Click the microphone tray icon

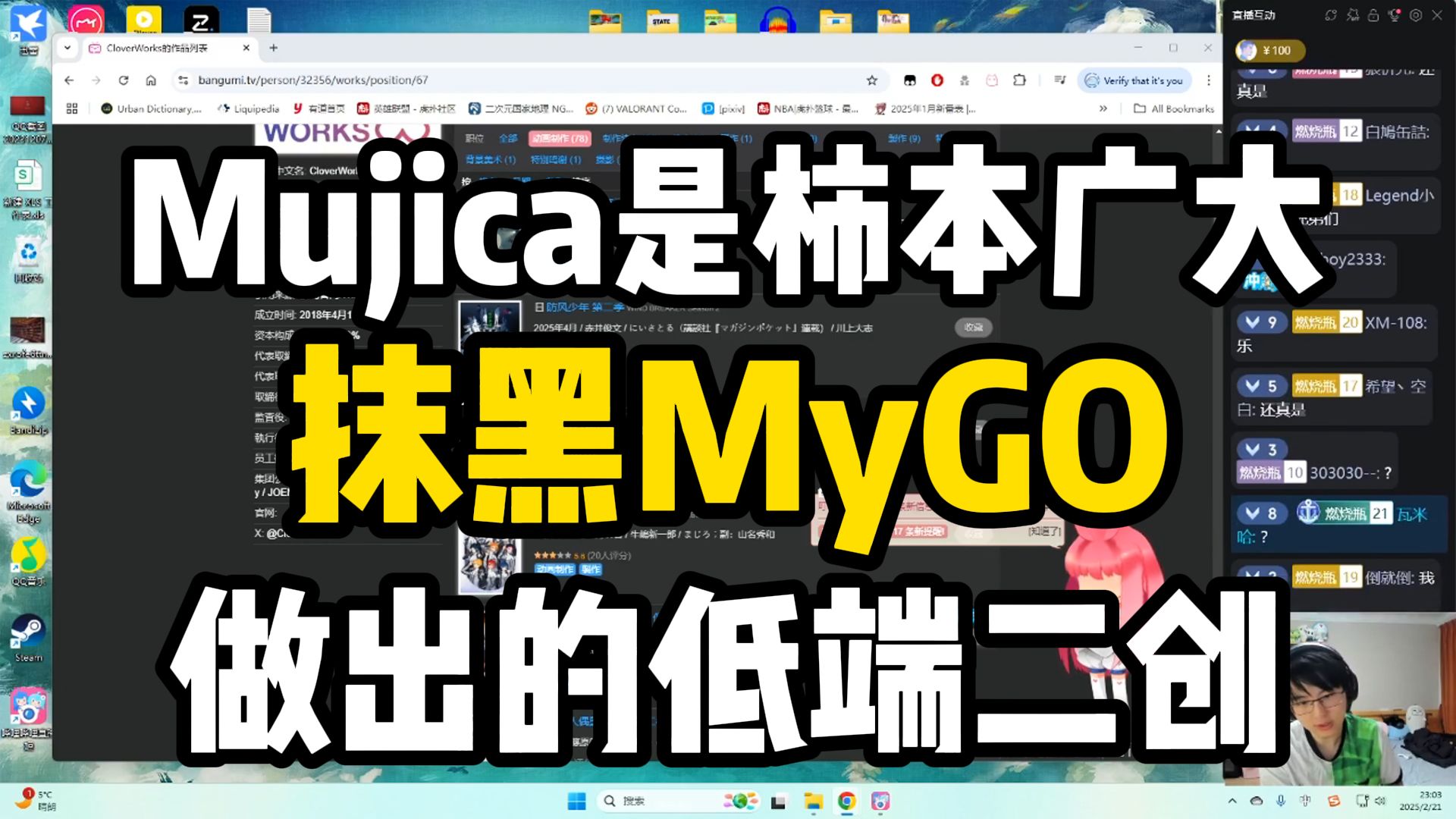tap(1281, 801)
